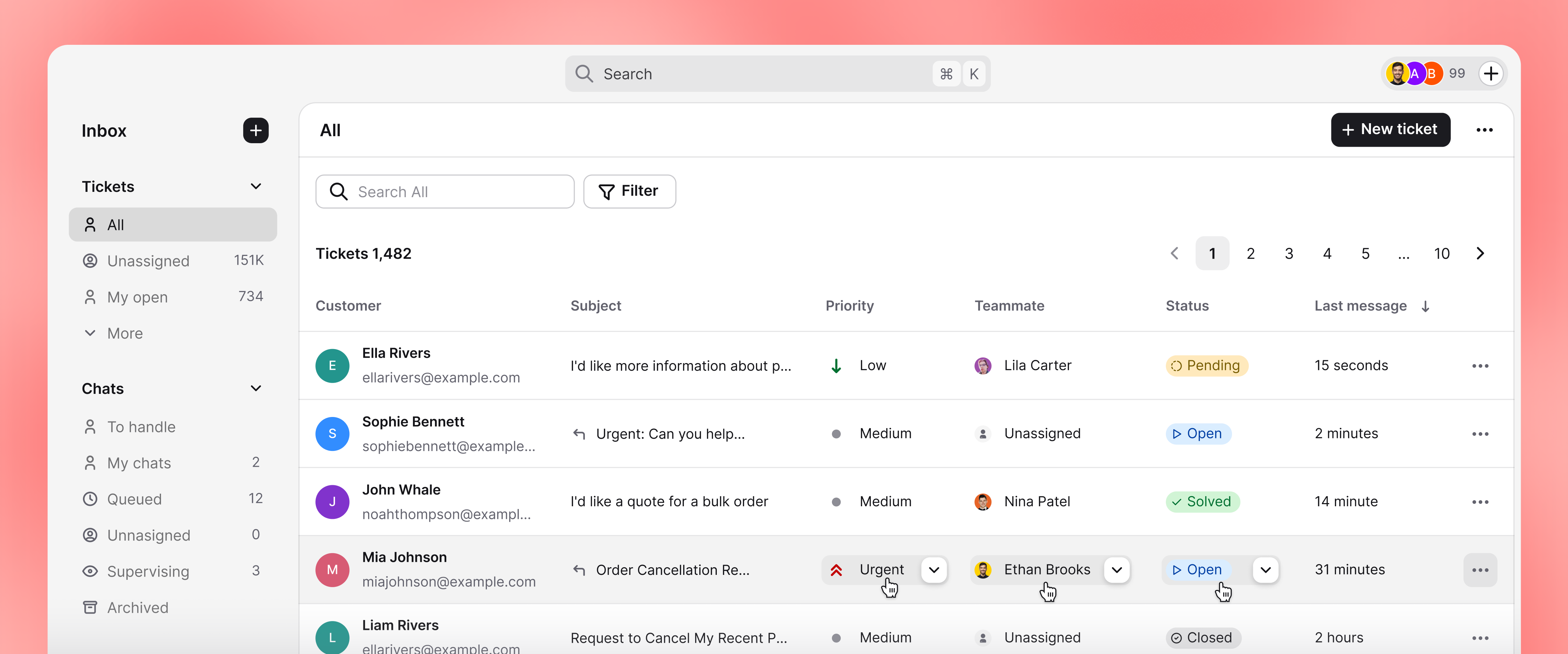The height and width of the screenshot is (654, 1568).
Task: Open My chats in sidebar
Action: click(x=173, y=463)
